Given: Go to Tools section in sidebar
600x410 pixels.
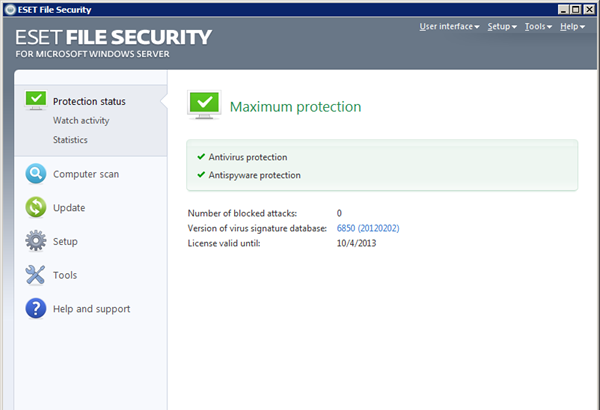Looking at the screenshot, I should [x=65, y=275].
